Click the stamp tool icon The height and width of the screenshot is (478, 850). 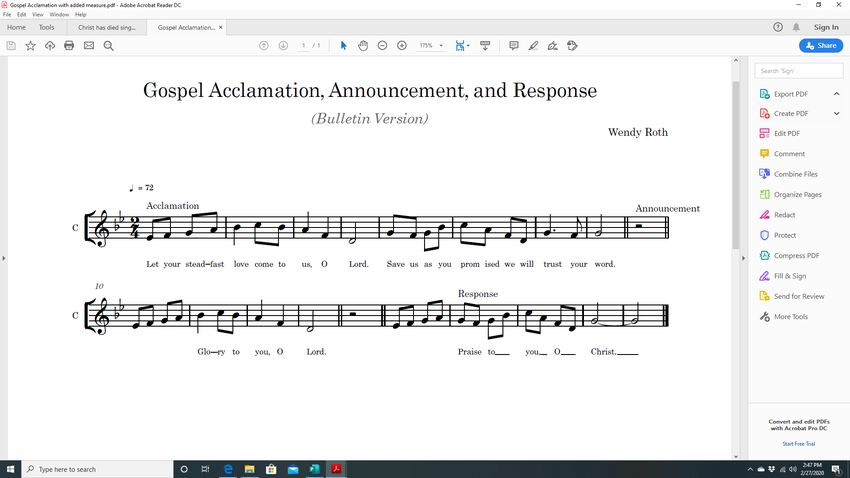point(572,46)
